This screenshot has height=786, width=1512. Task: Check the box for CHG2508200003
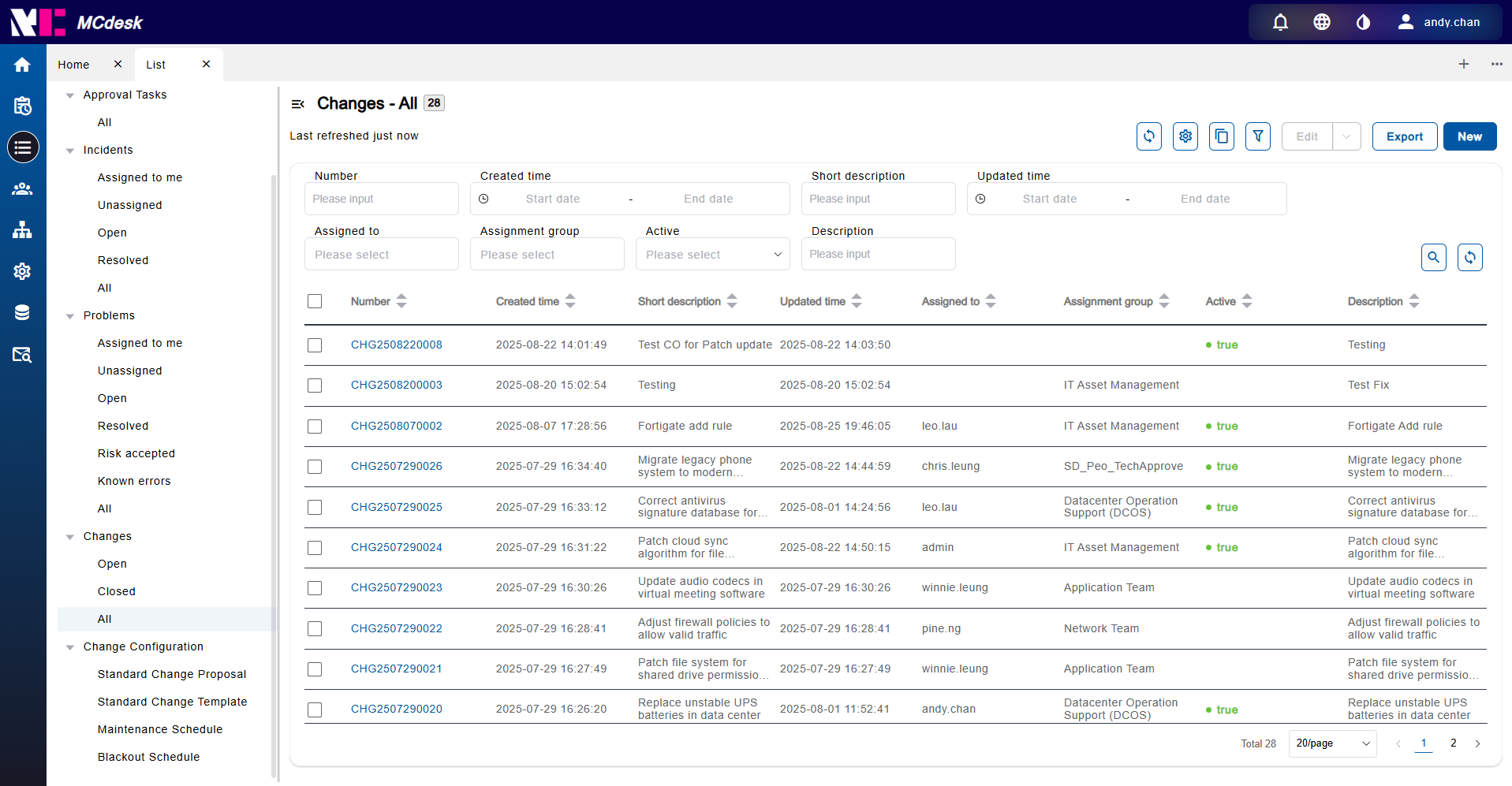pos(315,386)
